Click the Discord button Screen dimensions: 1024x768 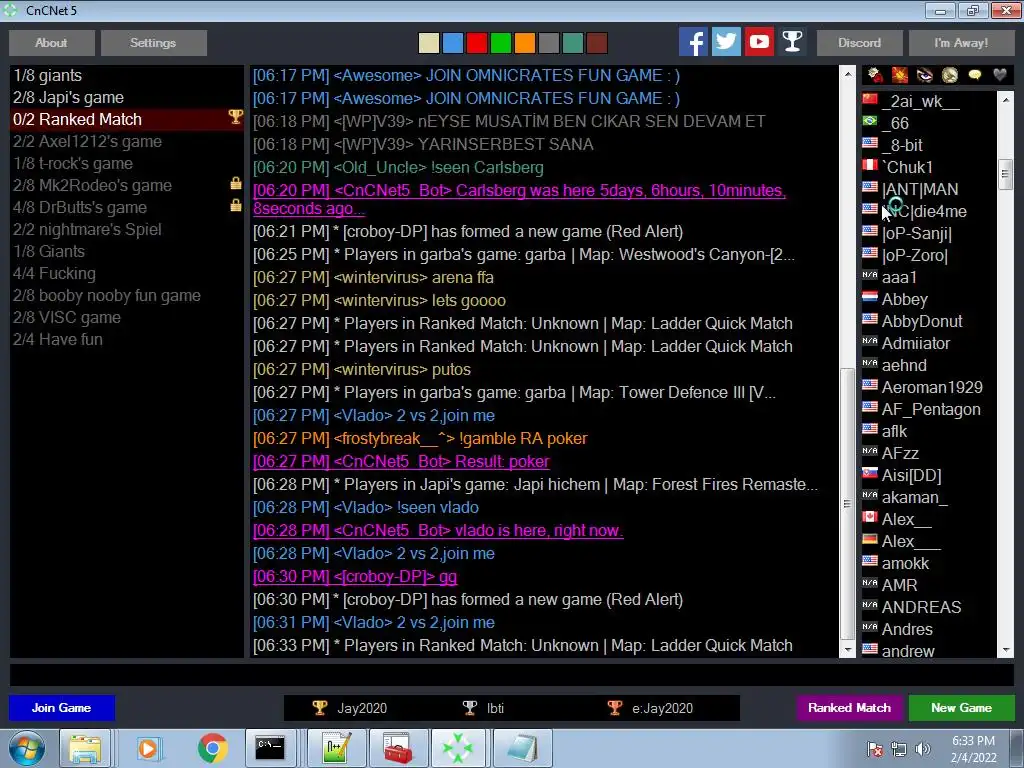pyautogui.click(x=859, y=42)
